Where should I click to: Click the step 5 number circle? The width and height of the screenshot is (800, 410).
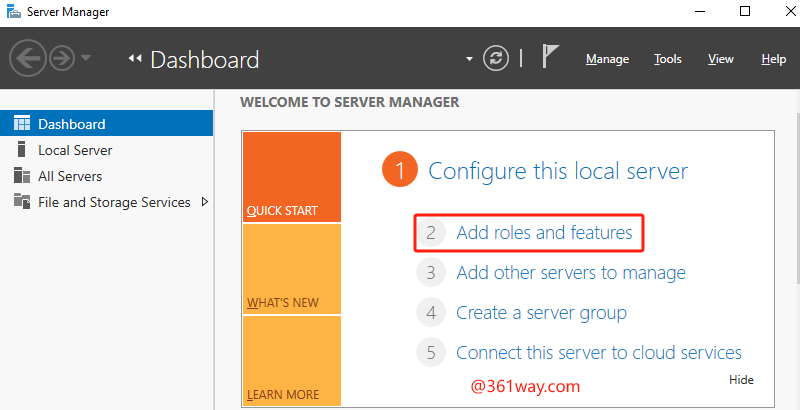[x=431, y=352]
